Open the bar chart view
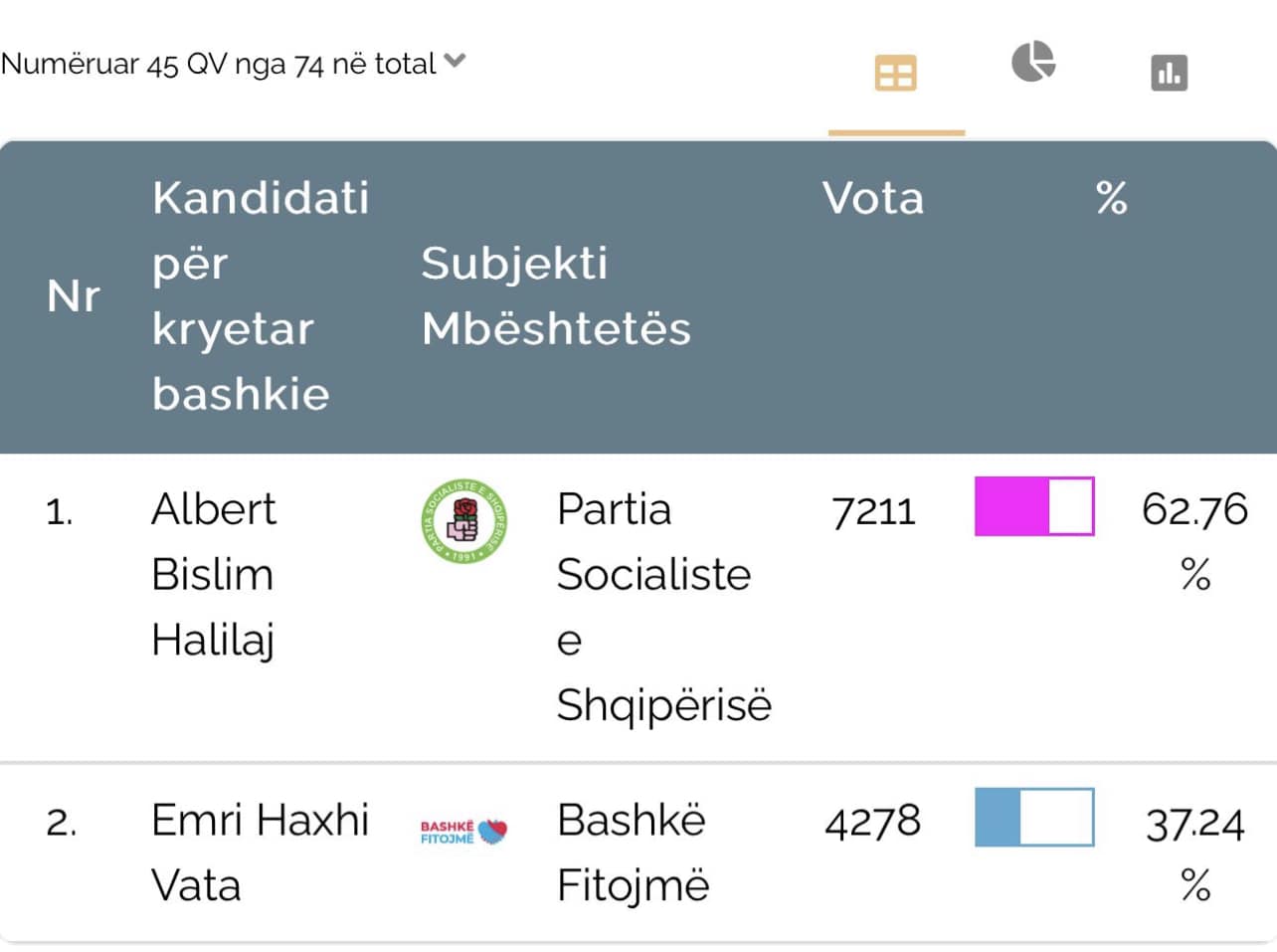This screenshot has height=952, width=1277. click(x=1169, y=73)
